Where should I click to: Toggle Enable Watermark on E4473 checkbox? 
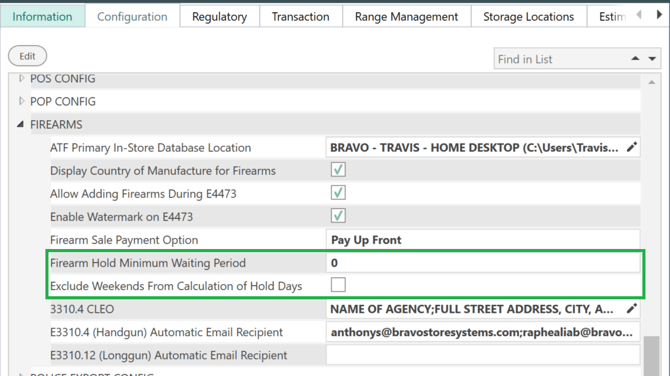click(338, 216)
